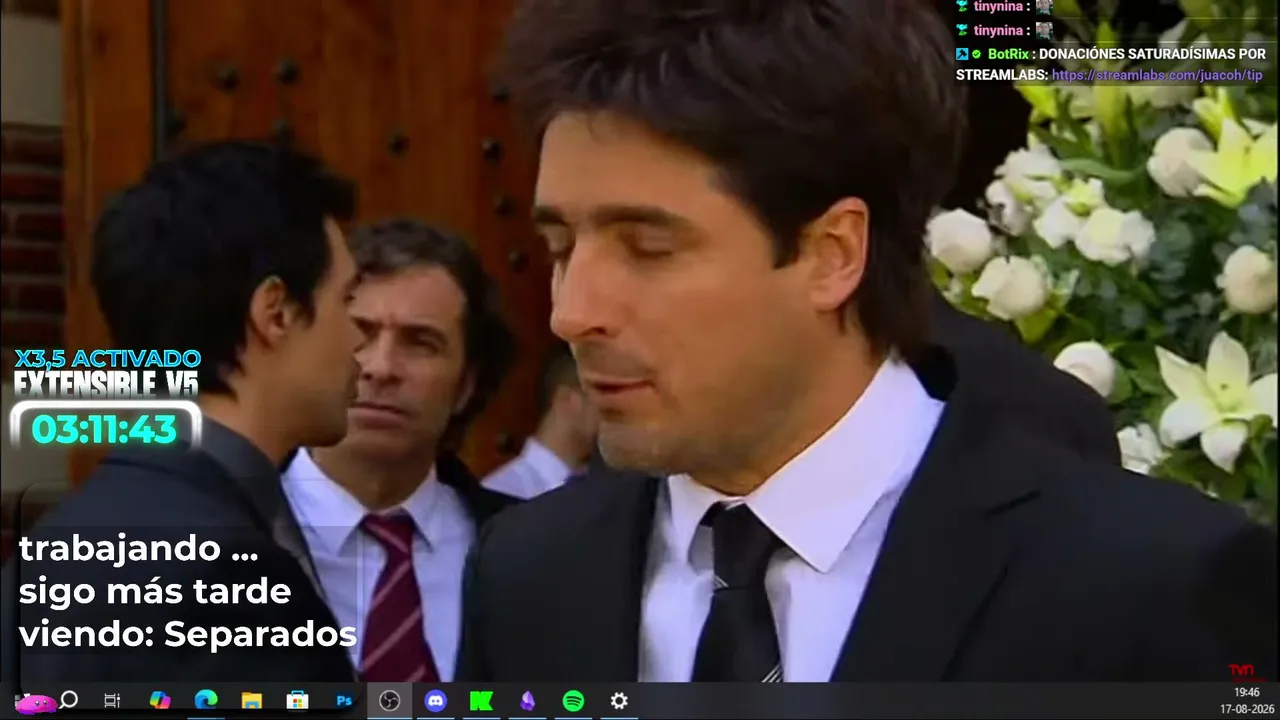Screen dimensions: 1280x720
Task: Open Discord from the taskbar
Action: pyautogui.click(x=436, y=701)
